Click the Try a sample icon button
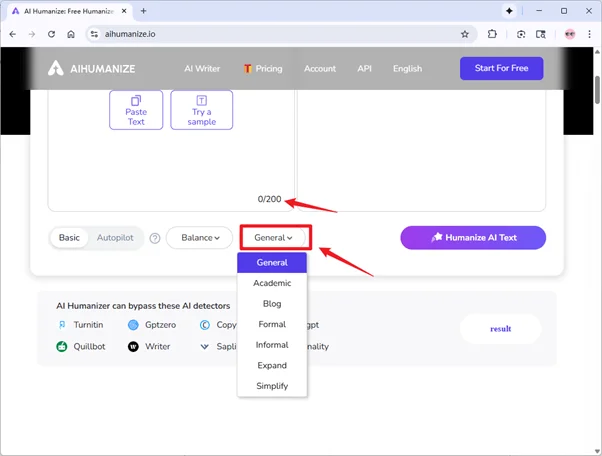 [x=201, y=110]
